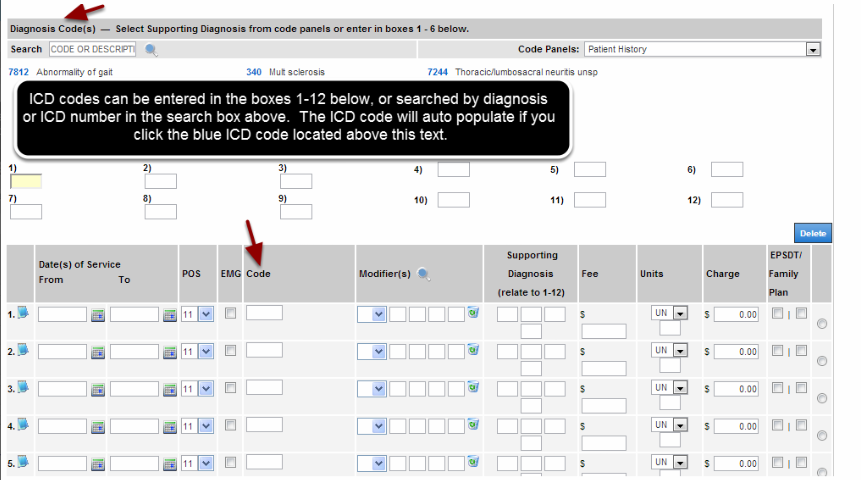Click the Modifier(s) header search icon
861x480 pixels.
tap(424, 274)
